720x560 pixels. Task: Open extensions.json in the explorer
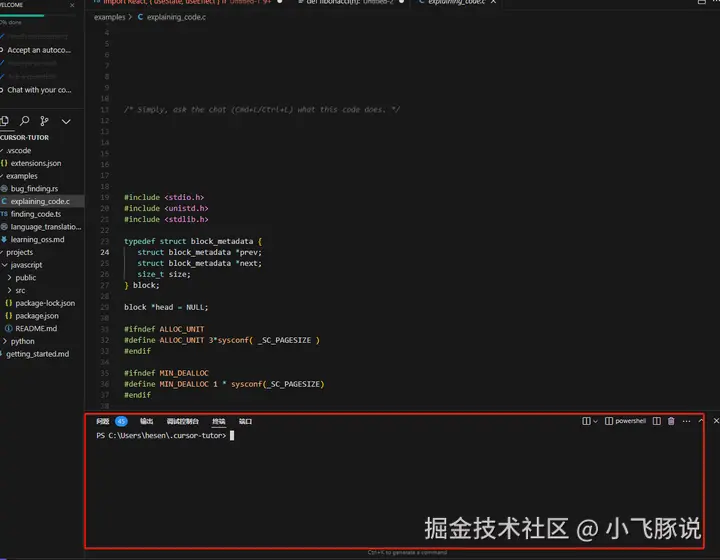coord(36,163)
